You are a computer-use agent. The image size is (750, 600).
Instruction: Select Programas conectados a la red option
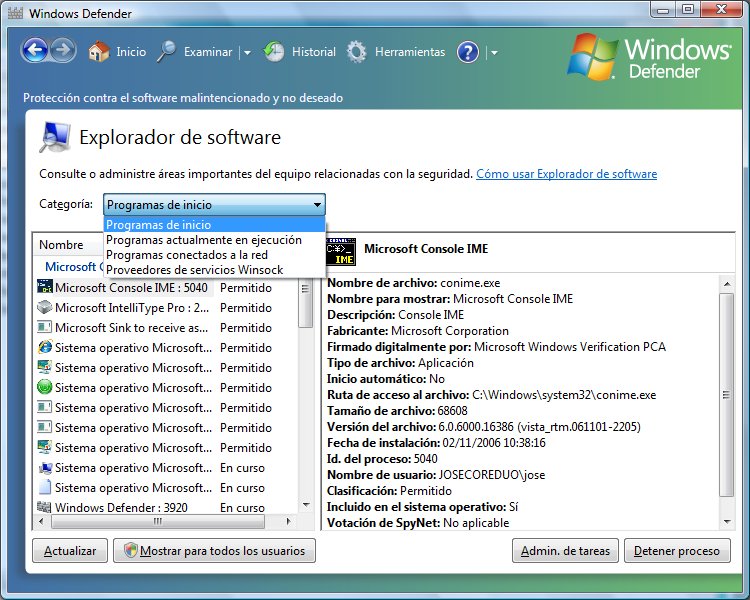tap(214, 255)
